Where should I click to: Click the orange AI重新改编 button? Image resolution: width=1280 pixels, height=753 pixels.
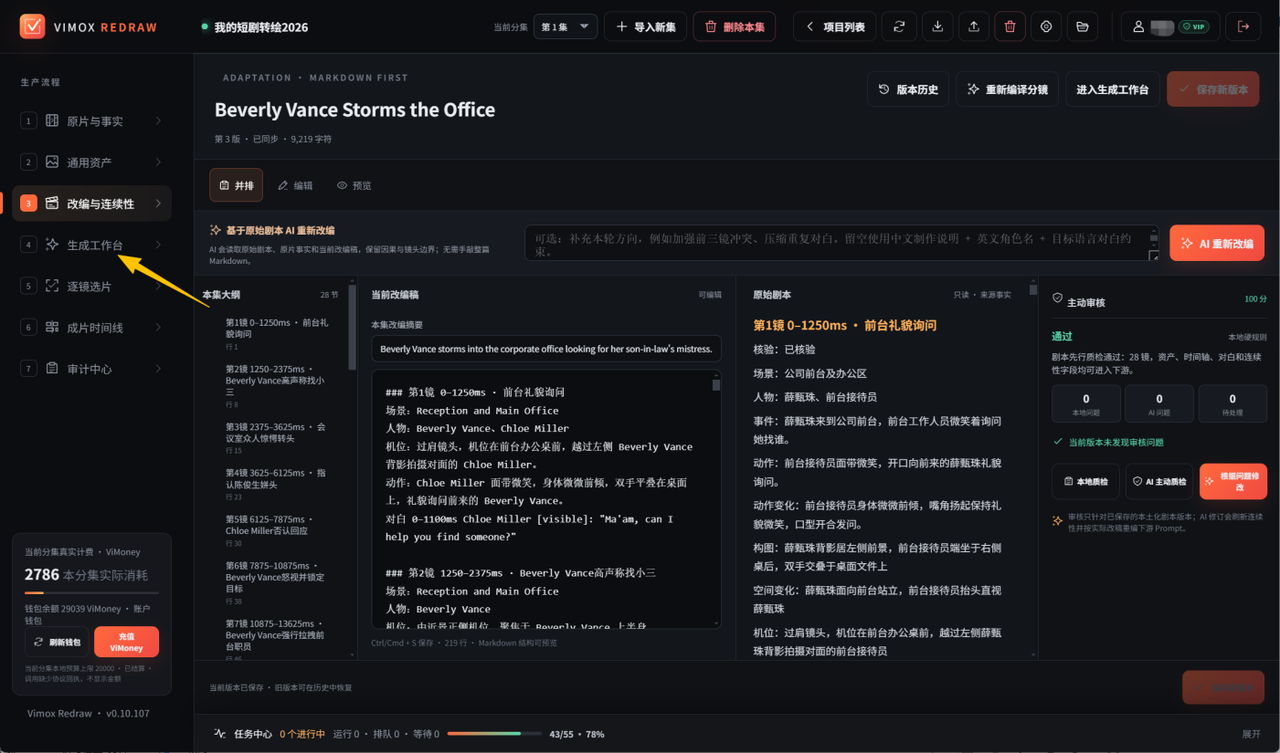[x=1217, y=243]
